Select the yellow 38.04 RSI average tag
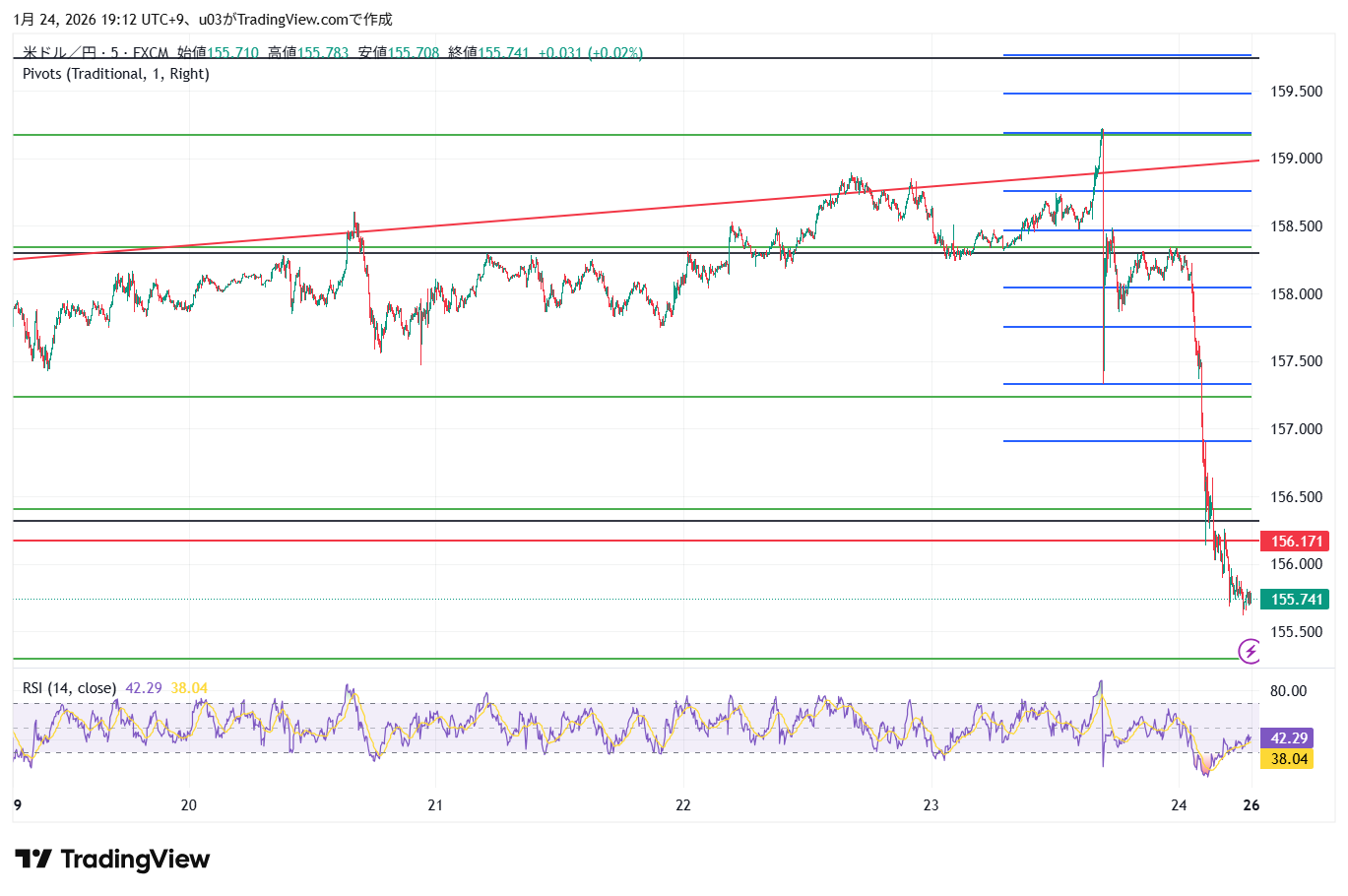 pyautogui.click(x=1288, y=759)
